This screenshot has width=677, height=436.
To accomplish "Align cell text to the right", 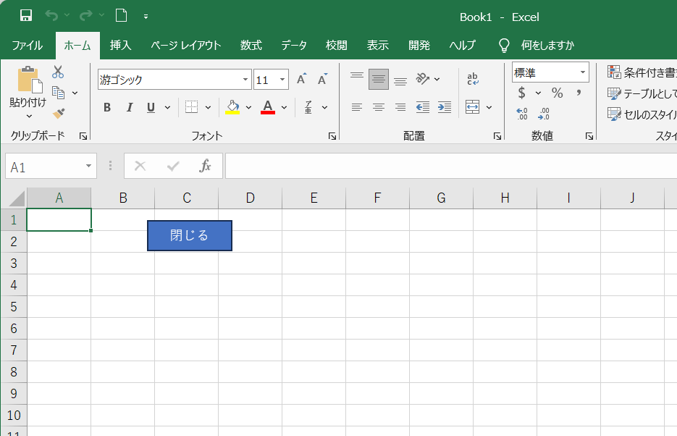I will coord(400,107).
